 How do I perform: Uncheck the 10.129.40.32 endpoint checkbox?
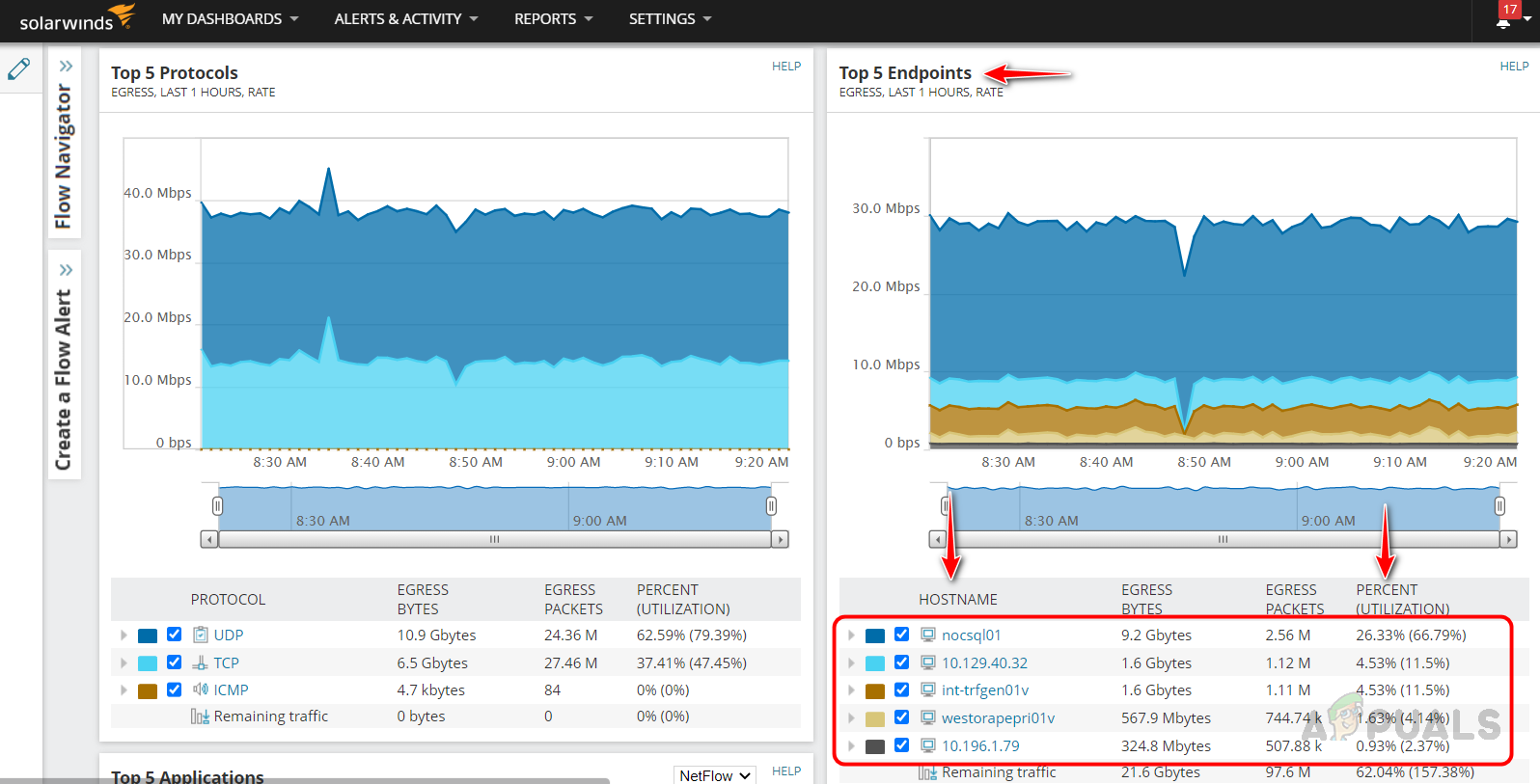(901, 662)
